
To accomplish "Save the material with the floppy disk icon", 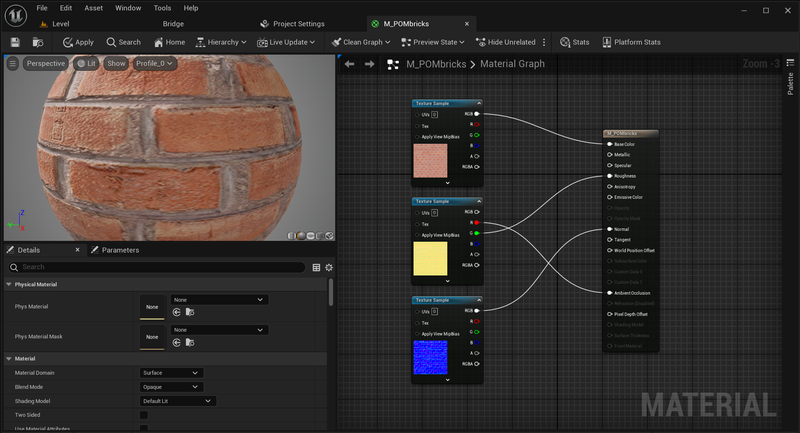I will (15, 42).
